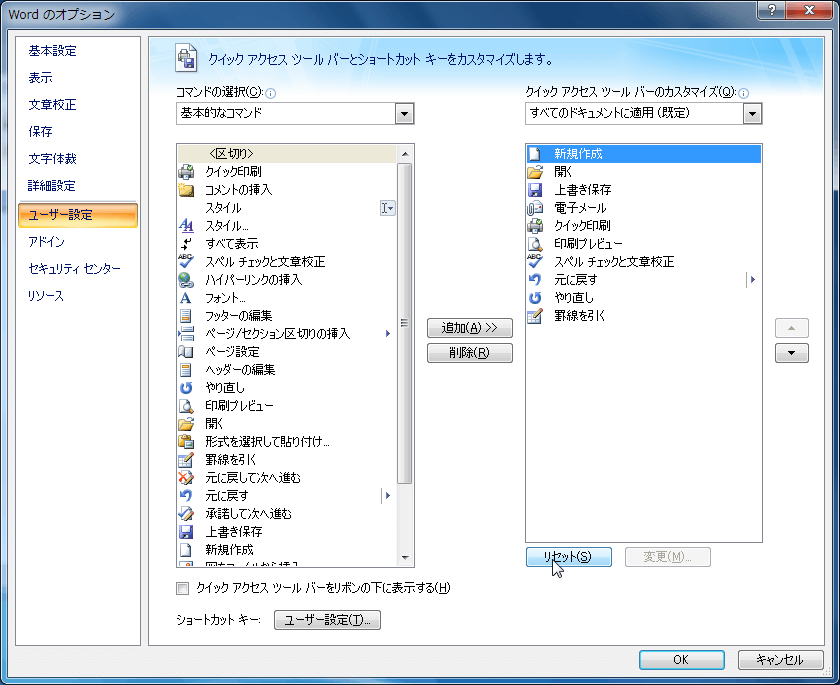Click the command list scrollbar thumb
This screenshot has height=685, width=840.
pyautogui.click(x=405, y=323)
